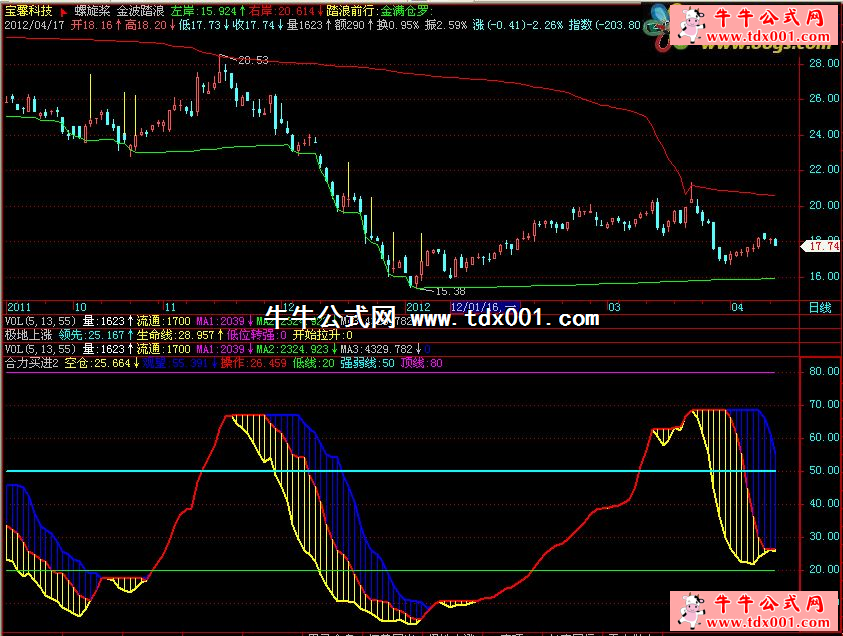This screenshot has height=636, width=843.
Task: Click the www.tdx001.com center watermark link
Action: click(504, 319)
